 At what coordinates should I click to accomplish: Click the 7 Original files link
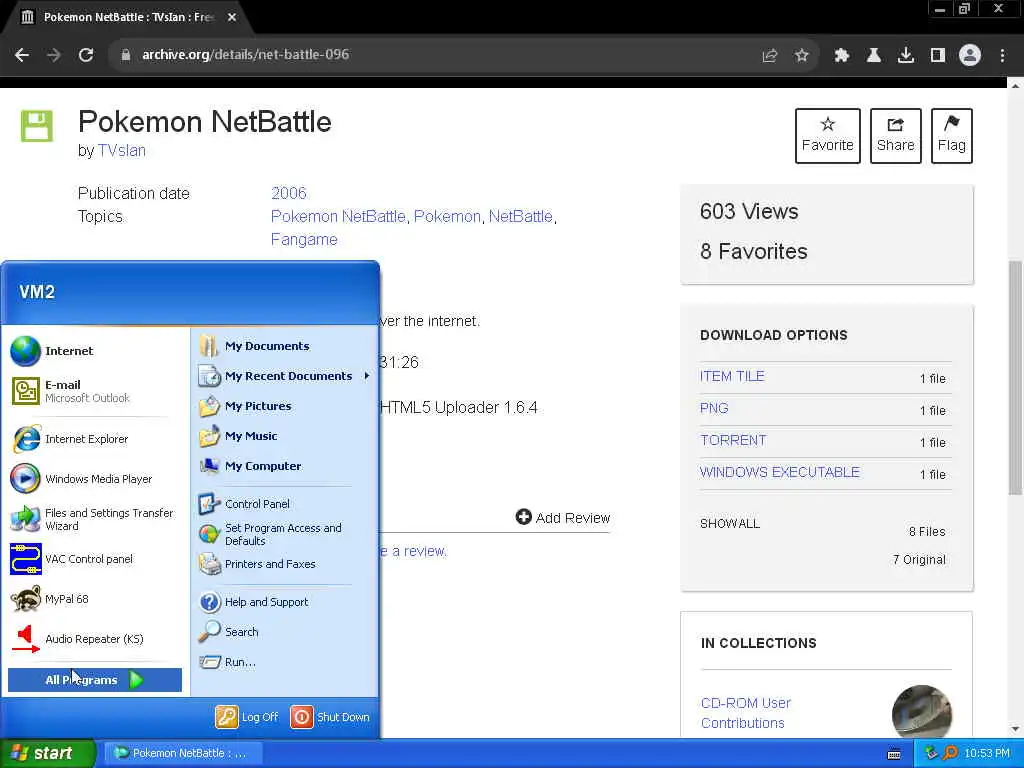tap(919, 560)
